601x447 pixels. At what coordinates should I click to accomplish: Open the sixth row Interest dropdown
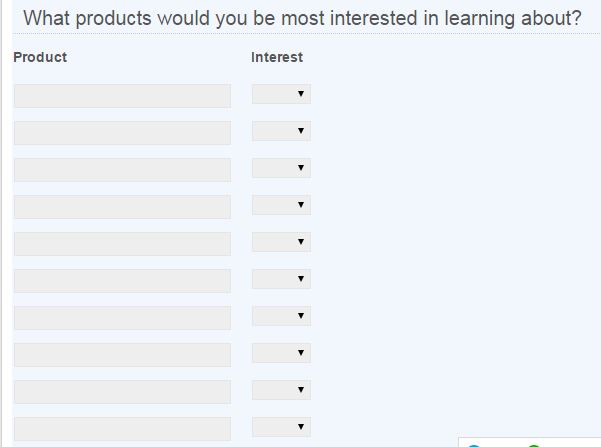[x=281, y=279]
